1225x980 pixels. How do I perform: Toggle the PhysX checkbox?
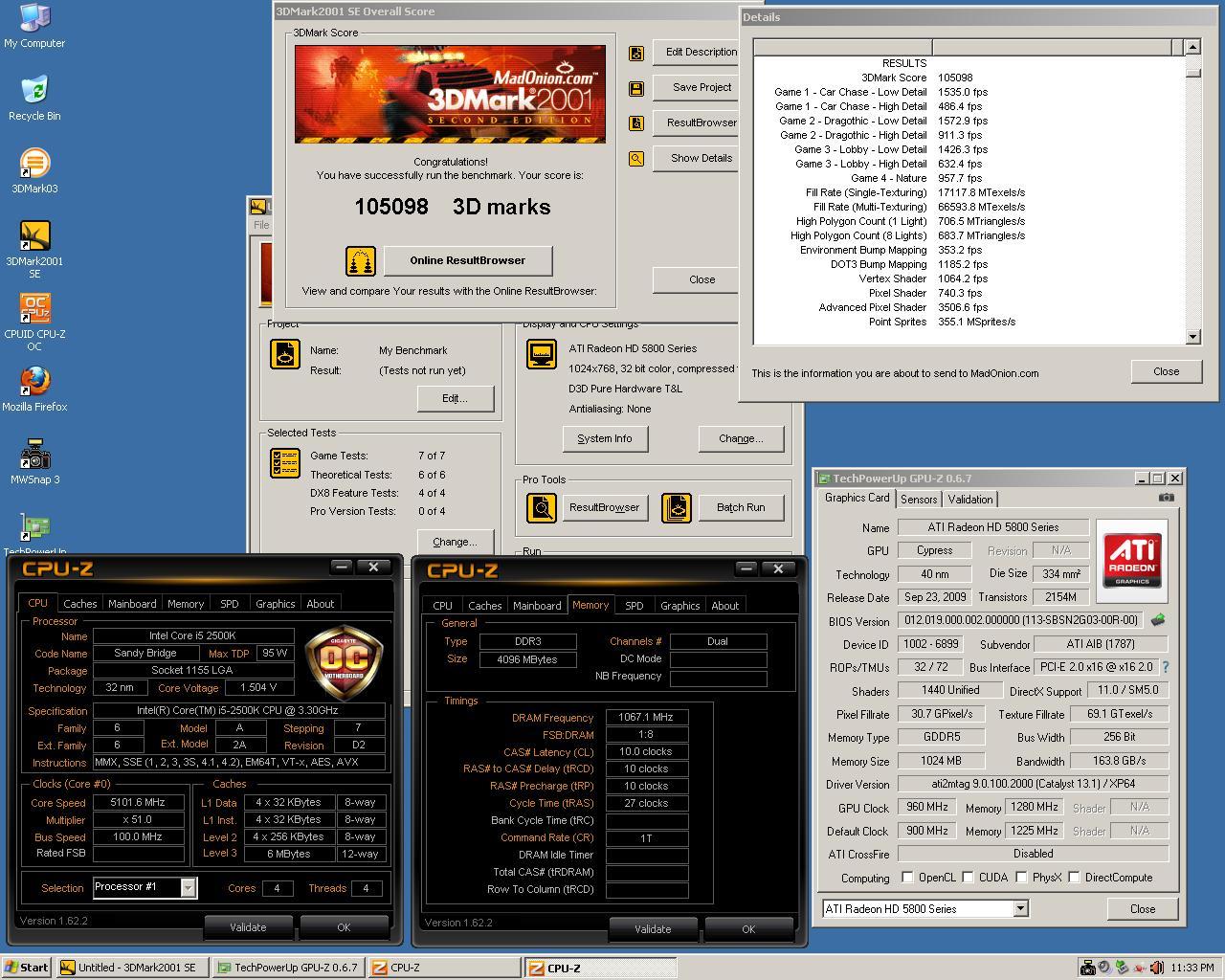1021,878
